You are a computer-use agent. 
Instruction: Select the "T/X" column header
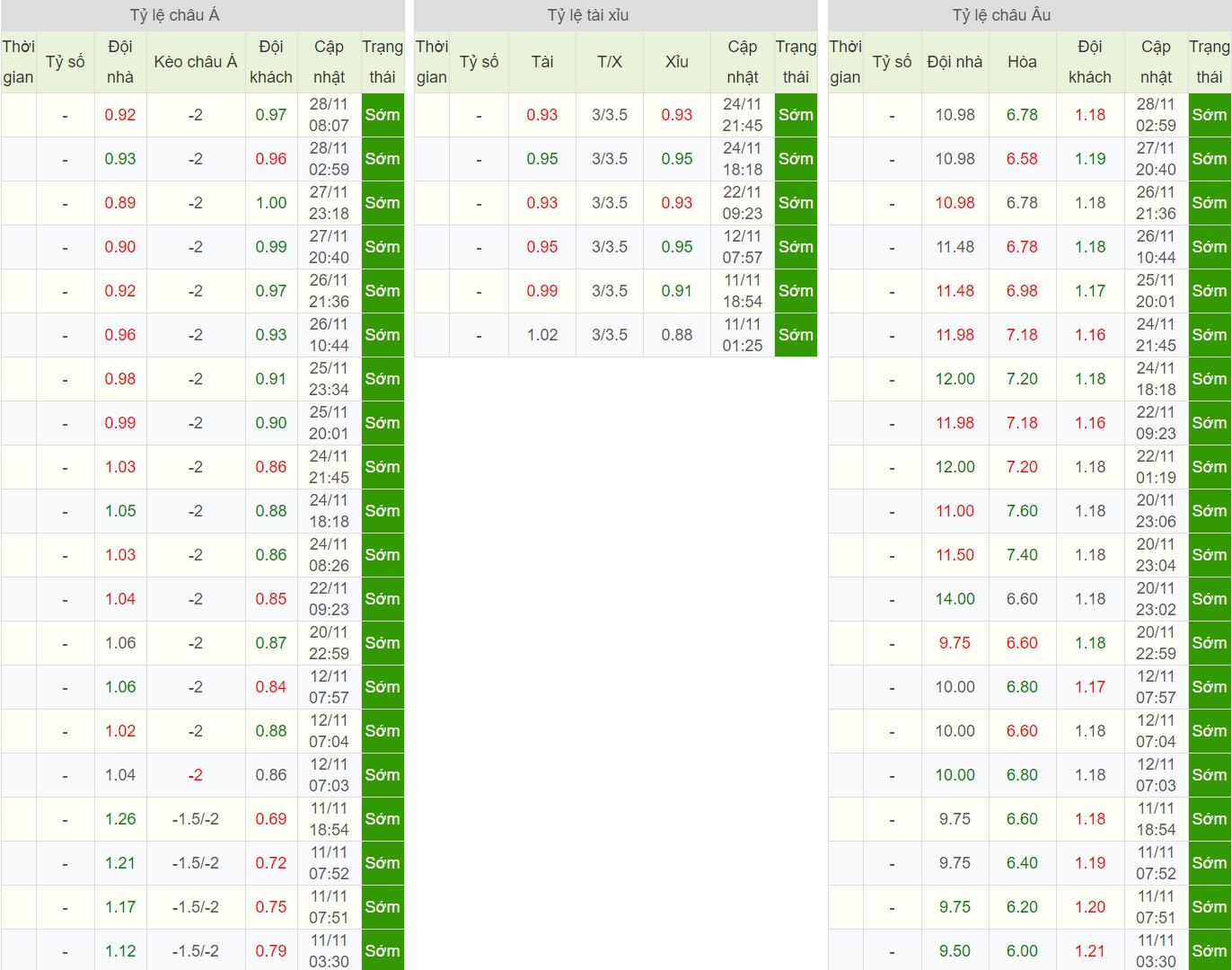[x=610, y=62]
